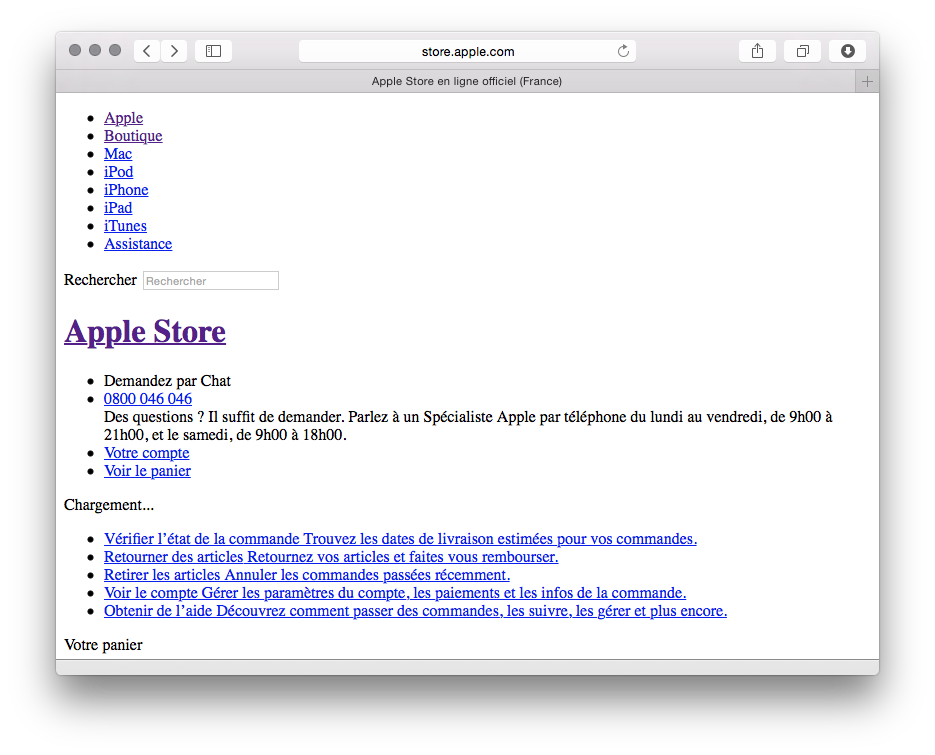Open the Share menu icon
This screenshot has width=935, height=755.
point(757,51)
